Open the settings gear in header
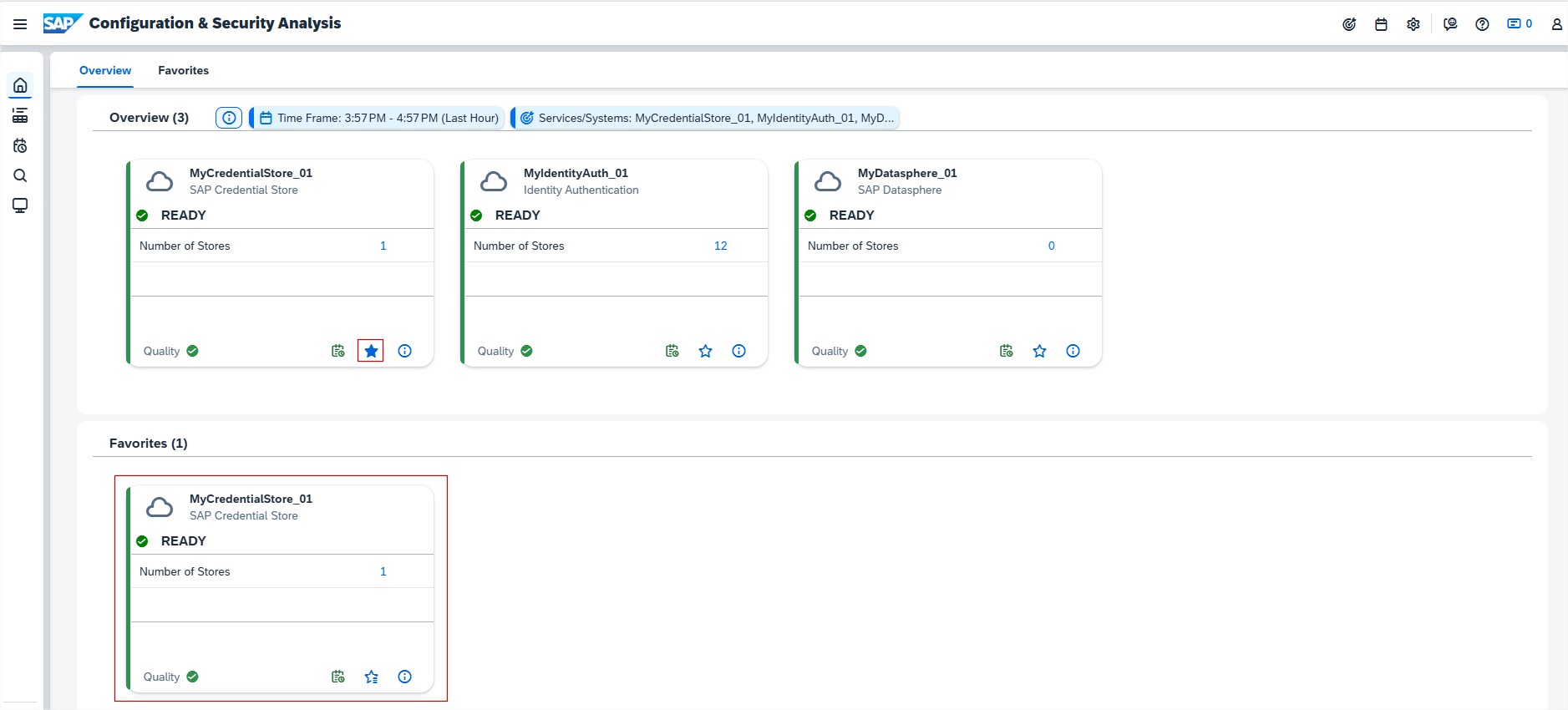 point(1413,24)
